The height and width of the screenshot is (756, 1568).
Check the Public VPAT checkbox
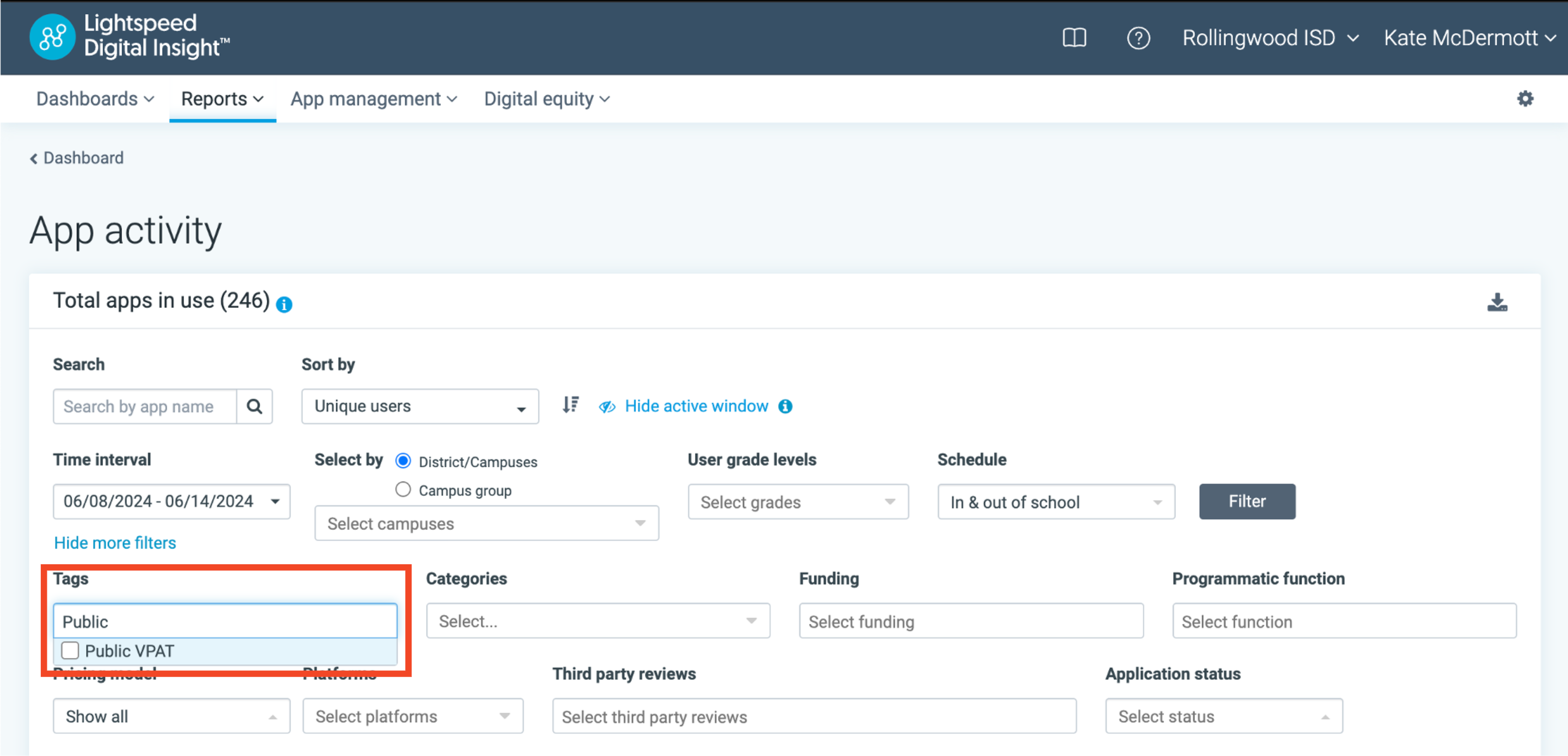point(70,650)
